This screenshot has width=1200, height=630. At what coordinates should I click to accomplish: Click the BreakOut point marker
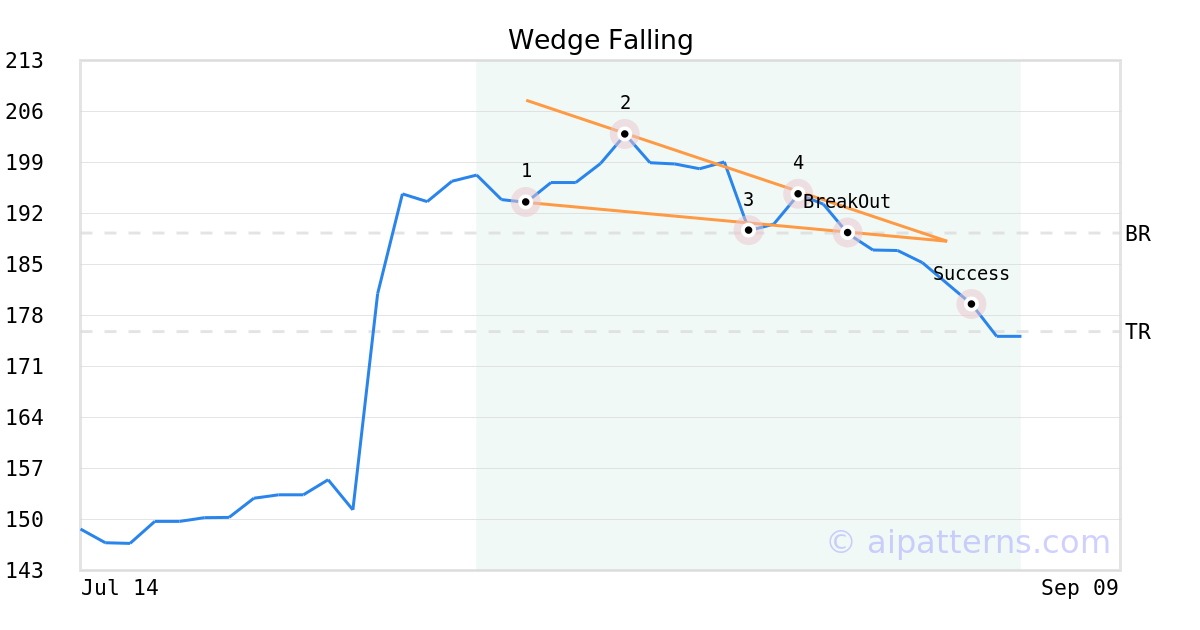click(847, 232)
